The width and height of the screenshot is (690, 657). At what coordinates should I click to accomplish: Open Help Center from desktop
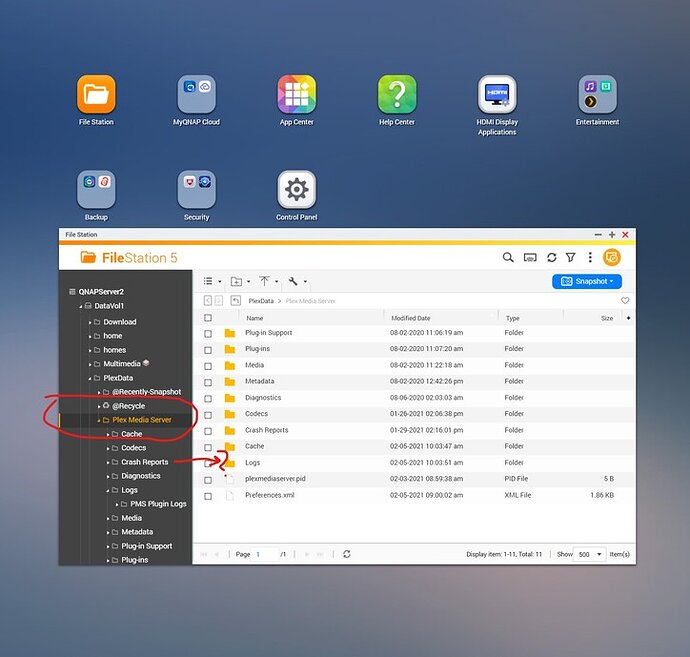pos(397,94)
